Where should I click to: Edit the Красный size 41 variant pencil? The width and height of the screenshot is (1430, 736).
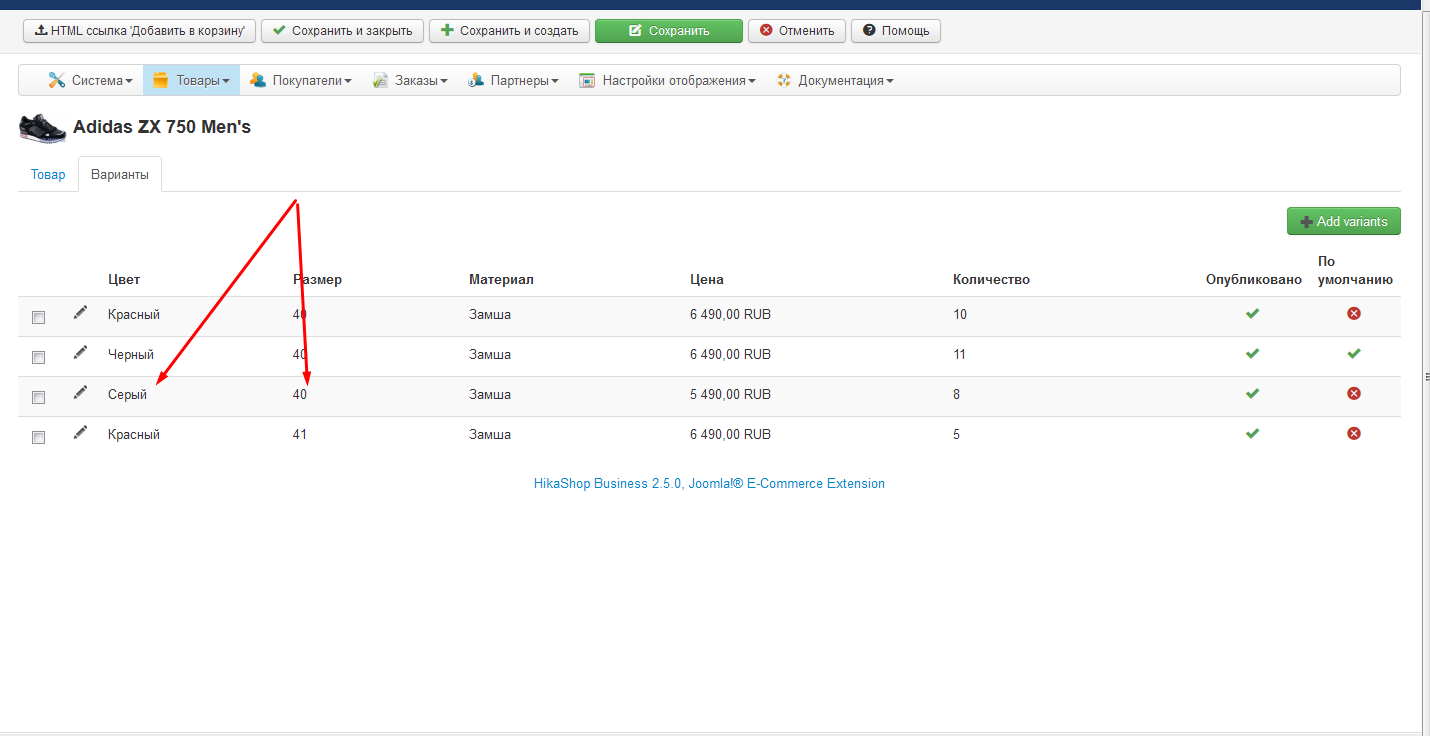tap(80, 433)
